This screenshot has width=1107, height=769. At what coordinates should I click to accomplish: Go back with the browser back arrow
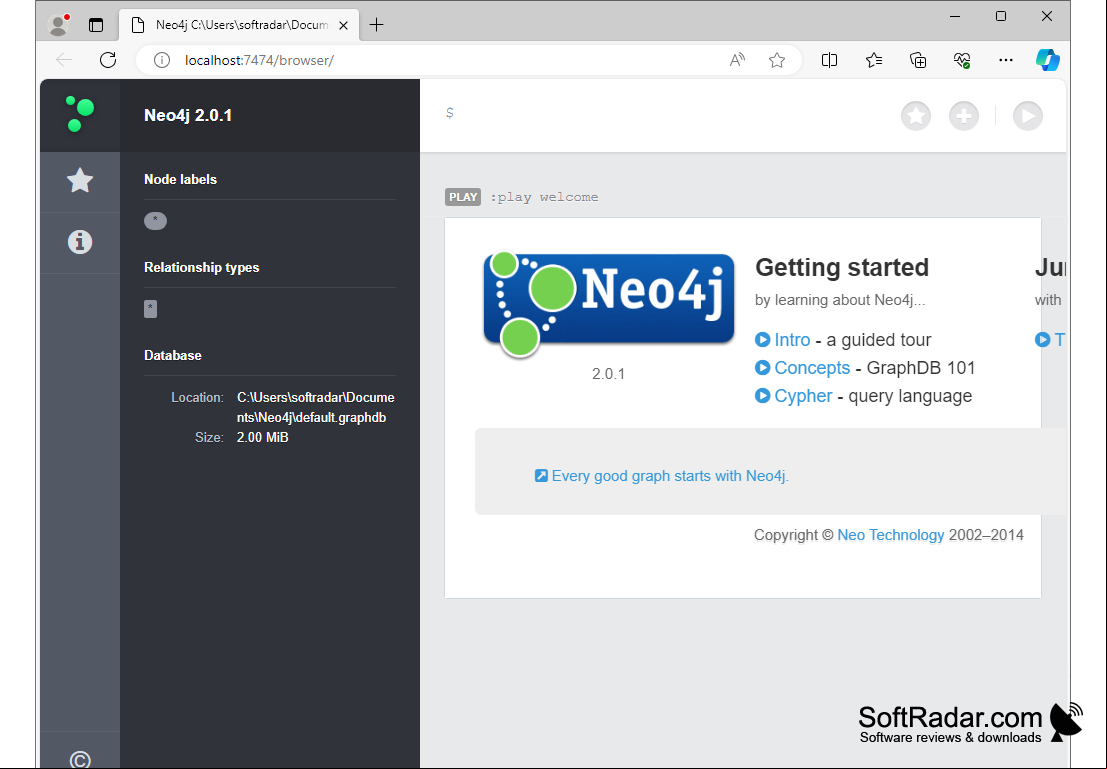point(64,60)
